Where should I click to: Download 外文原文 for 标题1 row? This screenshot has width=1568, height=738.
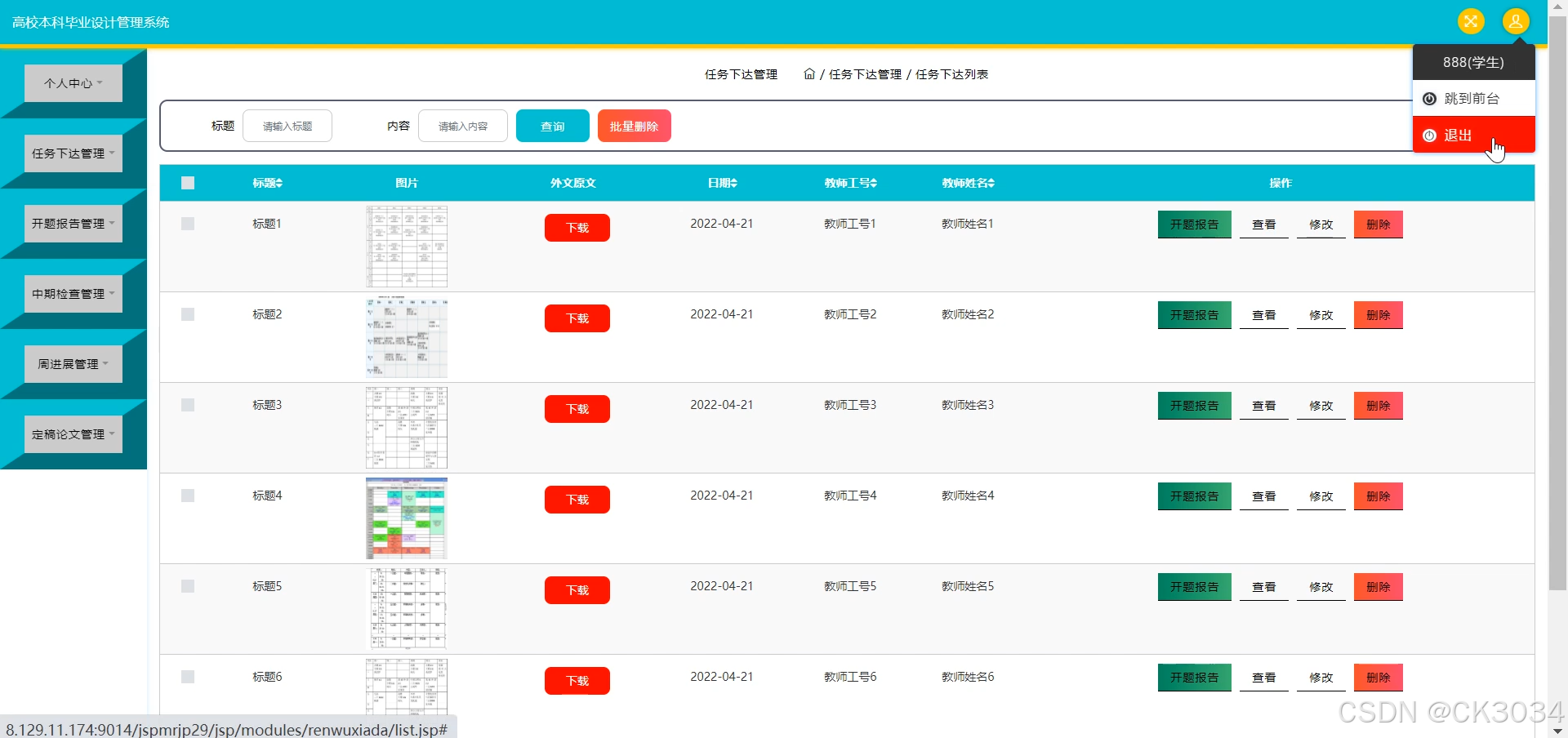pyautogui.click(x=577, y=228)
